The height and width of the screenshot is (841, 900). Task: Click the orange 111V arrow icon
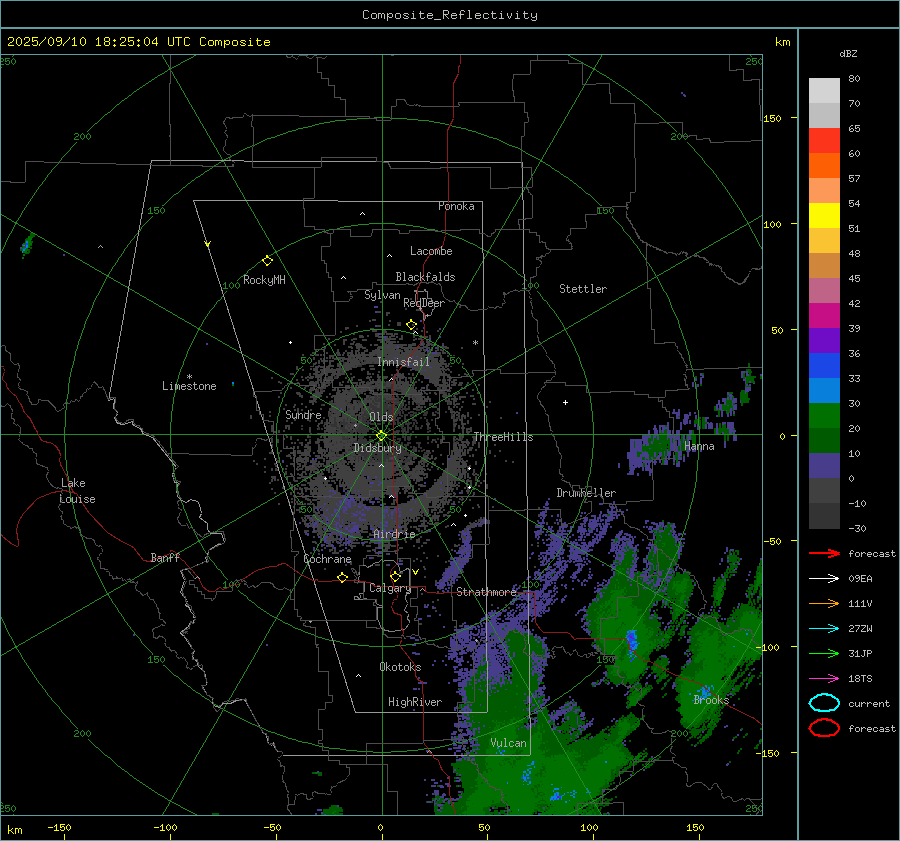click(x=824, y=603)
